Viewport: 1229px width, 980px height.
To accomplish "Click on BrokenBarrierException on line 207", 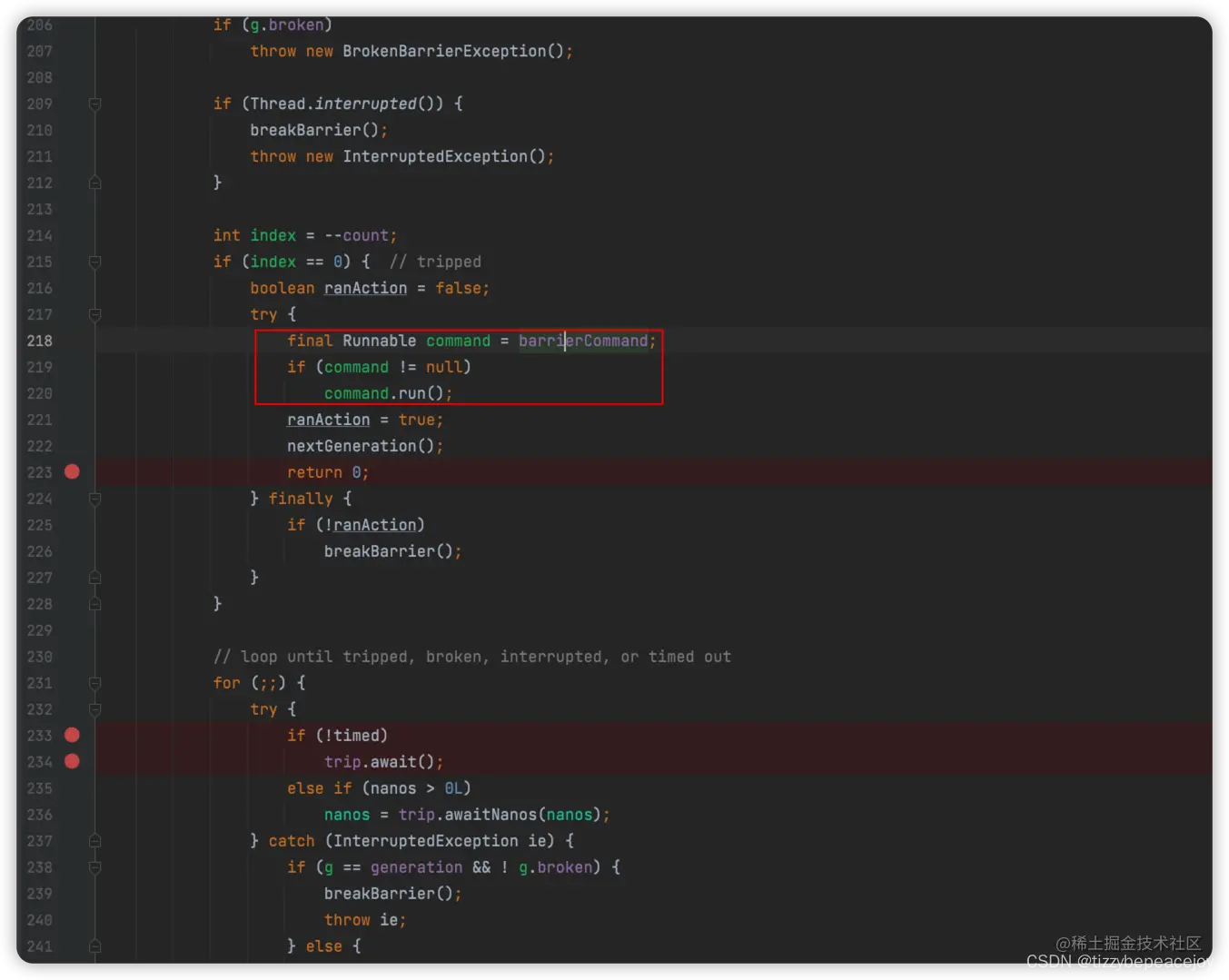I will pos(444,51).
